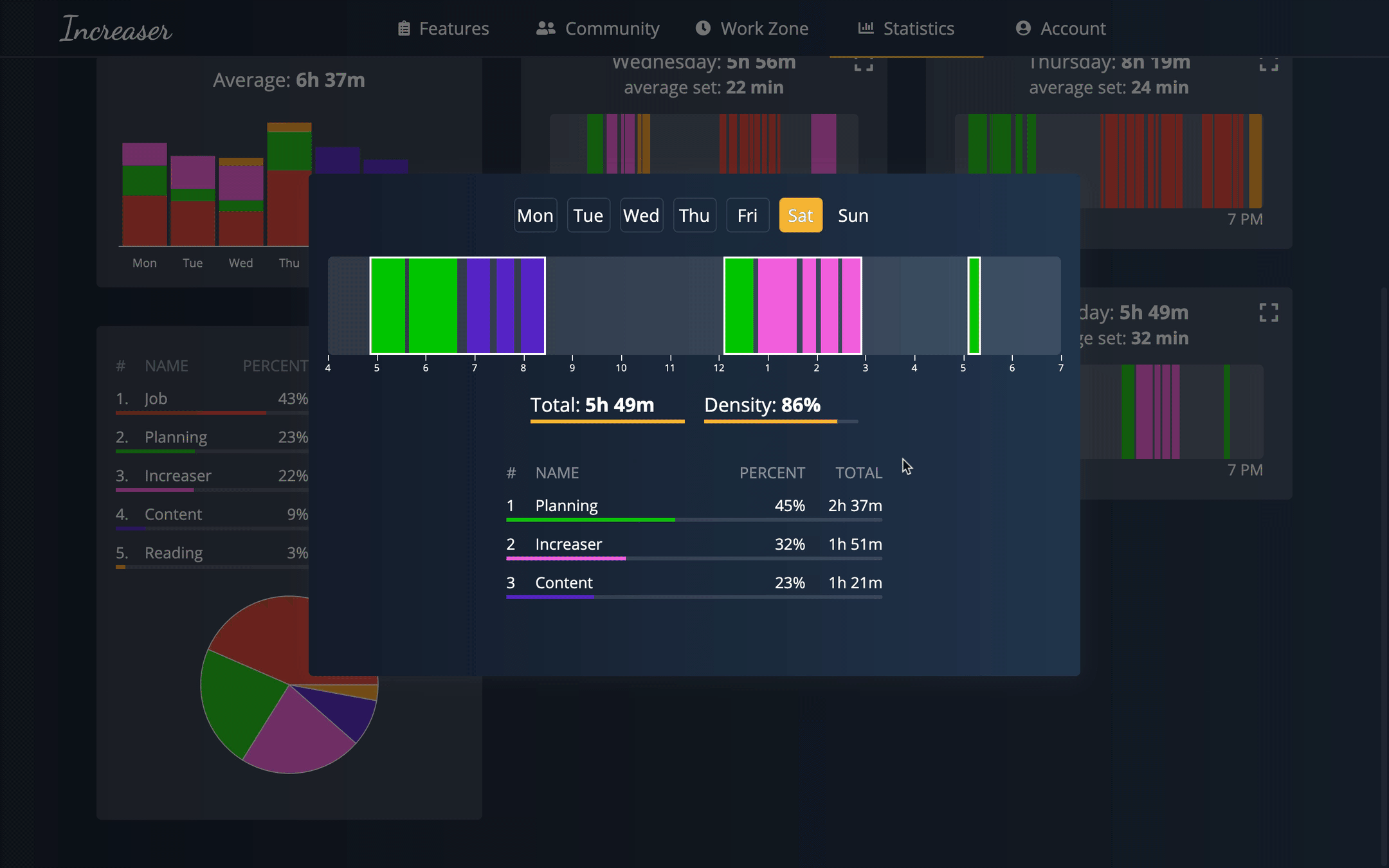Click the Wednesday day timeline strip

click(x=704, y=143)
